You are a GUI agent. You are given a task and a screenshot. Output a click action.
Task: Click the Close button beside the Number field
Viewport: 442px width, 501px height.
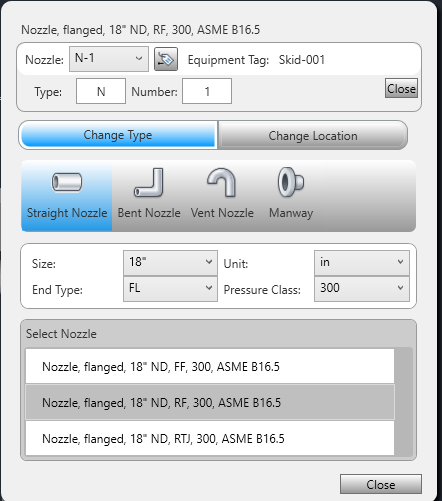(x=401, y=88)
